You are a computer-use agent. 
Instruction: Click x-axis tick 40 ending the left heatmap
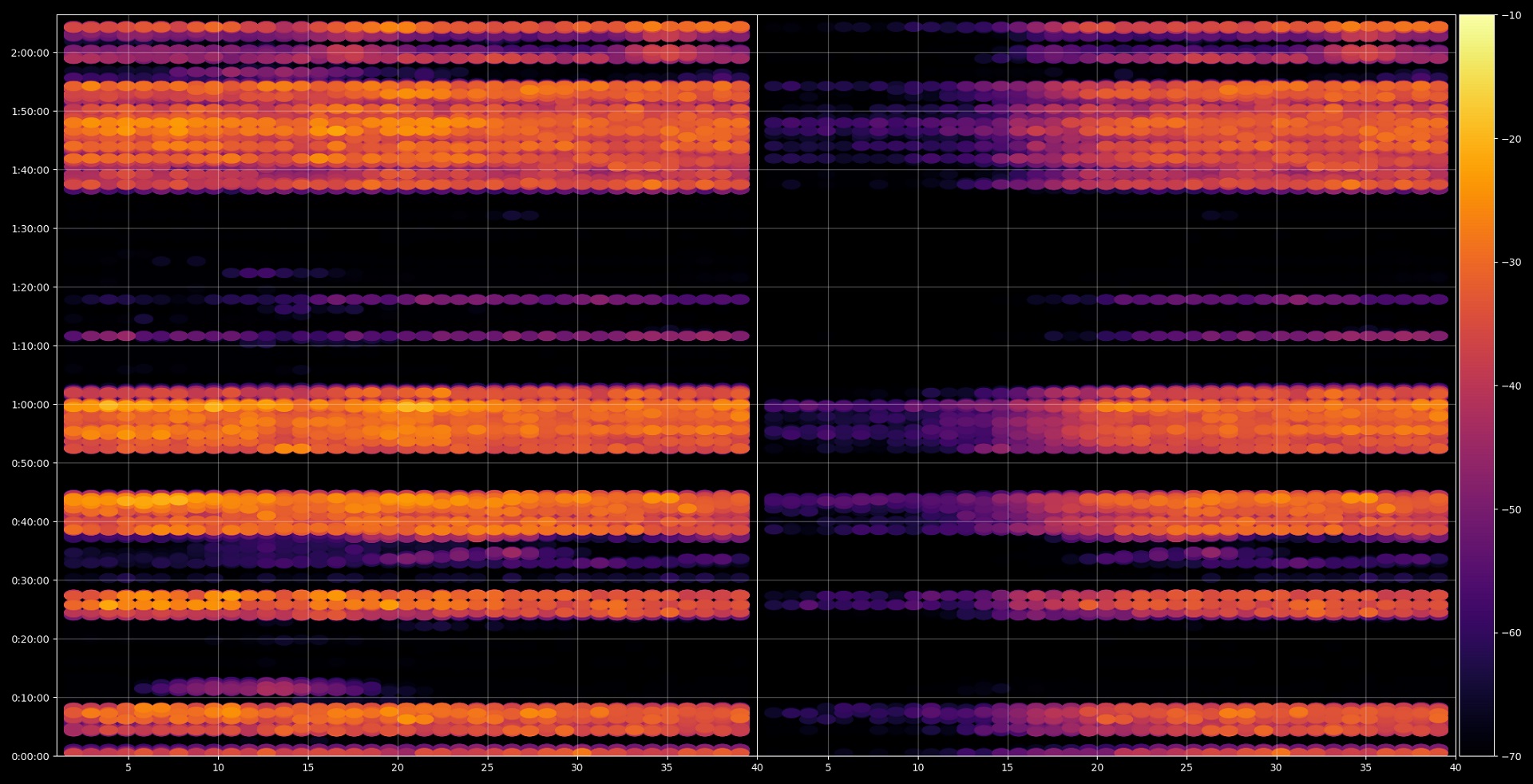pyautogui.click(x=757, y=767)
